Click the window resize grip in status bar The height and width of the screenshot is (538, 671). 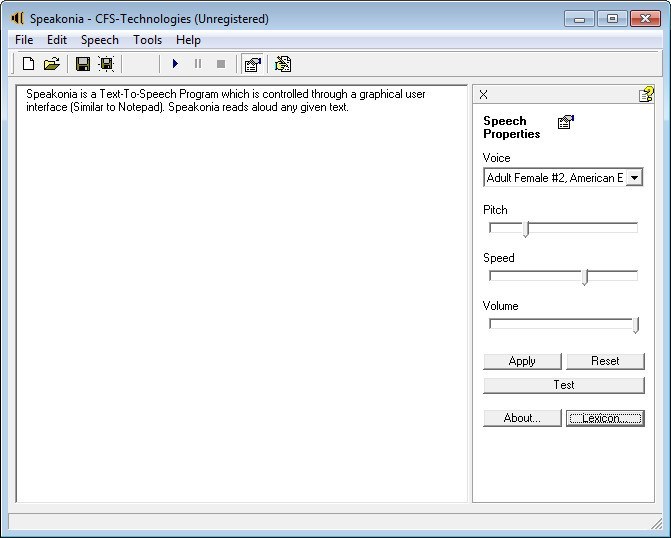656,523
